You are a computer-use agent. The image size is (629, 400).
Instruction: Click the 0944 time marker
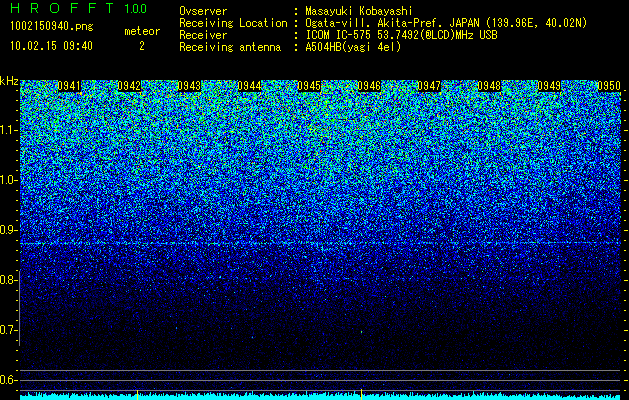pos(249,86)
